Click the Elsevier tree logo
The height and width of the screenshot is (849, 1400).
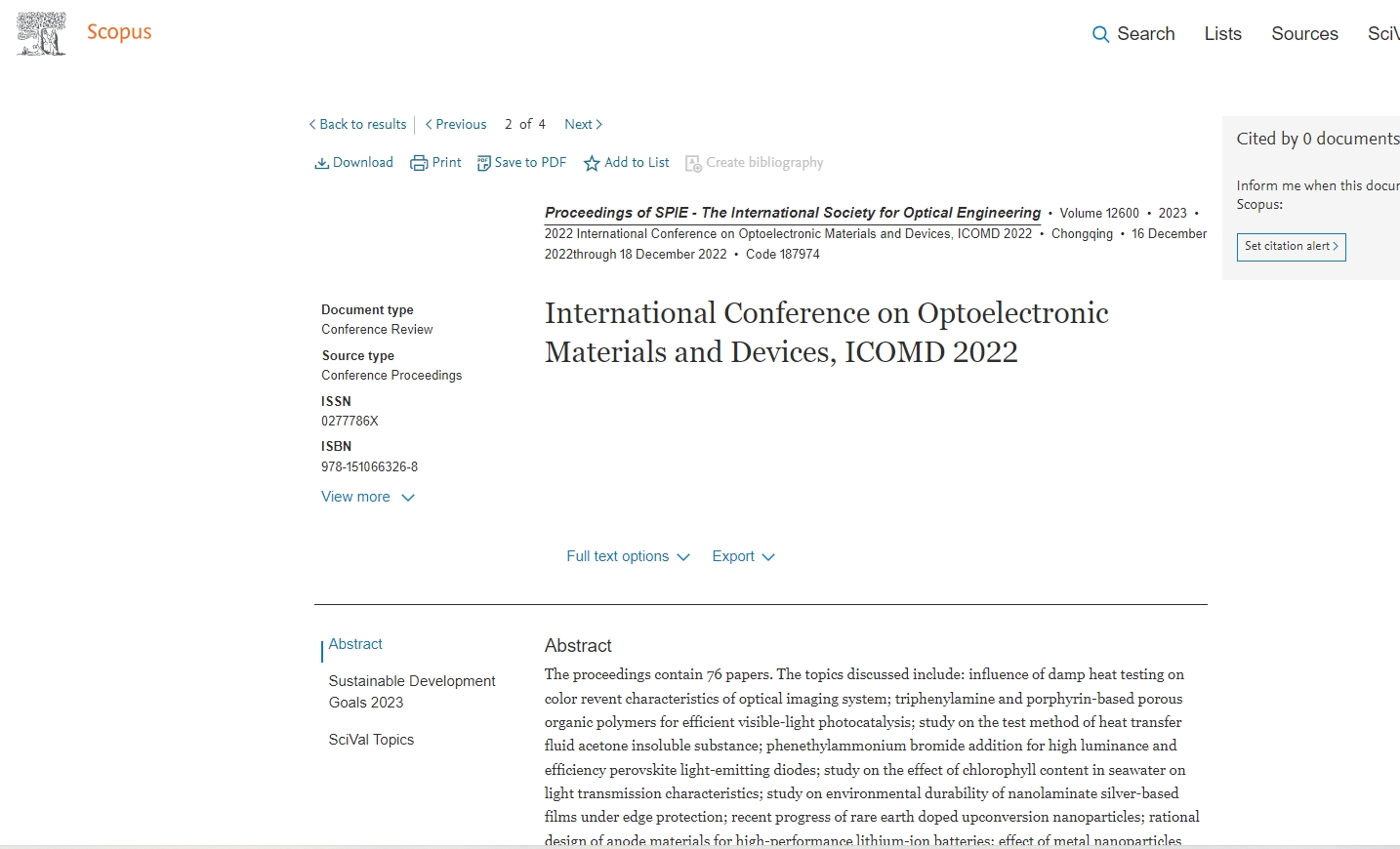pos(41,33)
